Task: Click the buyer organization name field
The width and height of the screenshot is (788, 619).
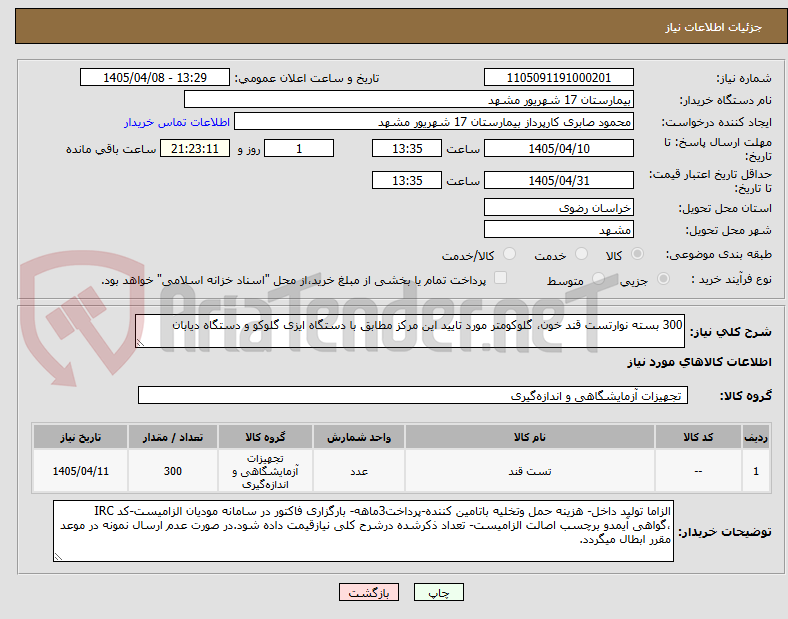Action: pyautogui.click(x=409, y=99)
